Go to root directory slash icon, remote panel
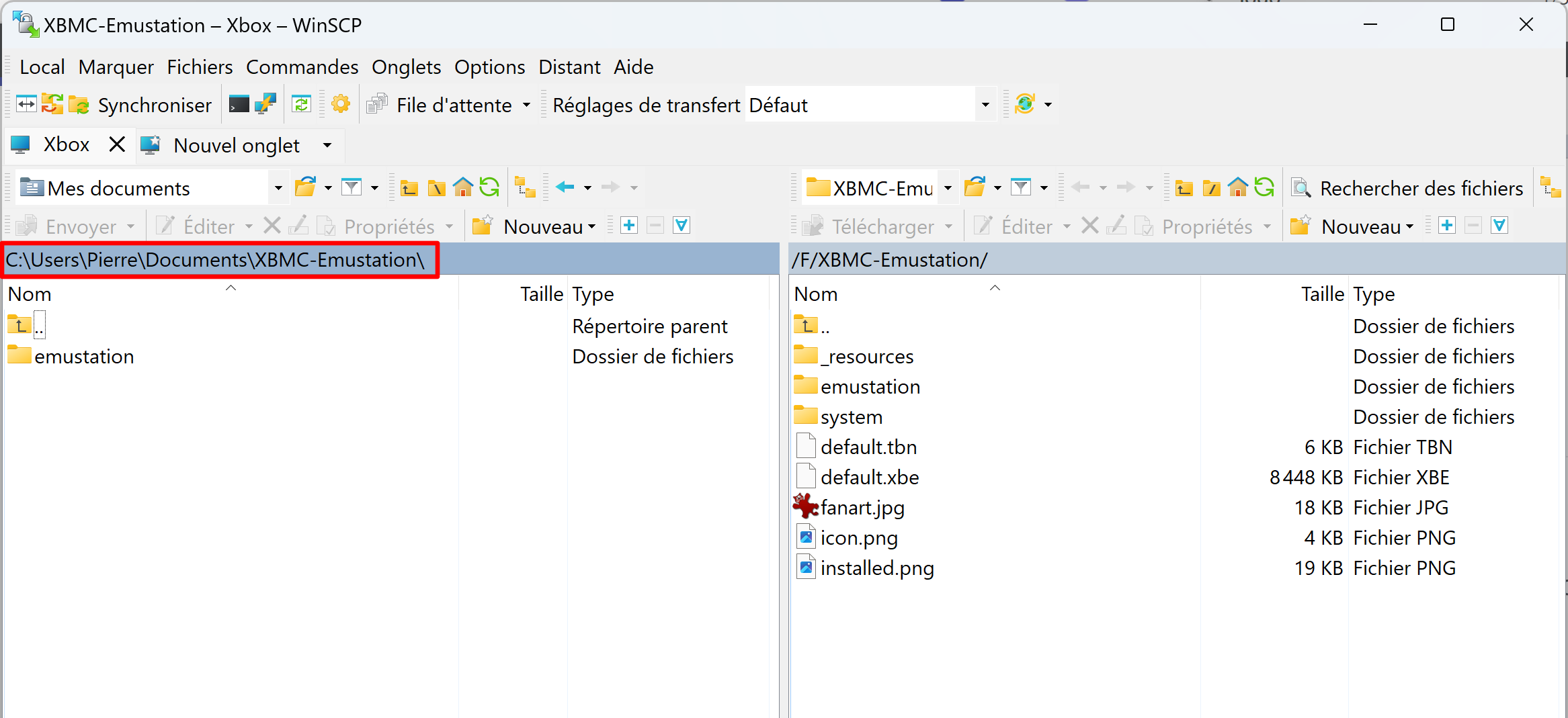1568x718 pixels. pos(1212,187)
